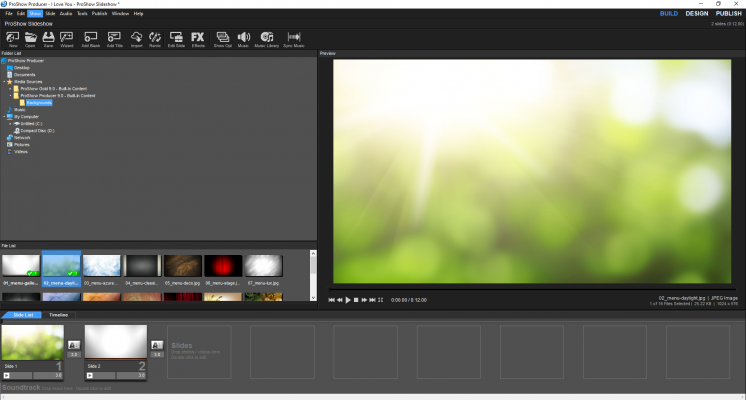Toggle fullscreen preview button
Screen dimensions: 746x400
tap(380, 299)
